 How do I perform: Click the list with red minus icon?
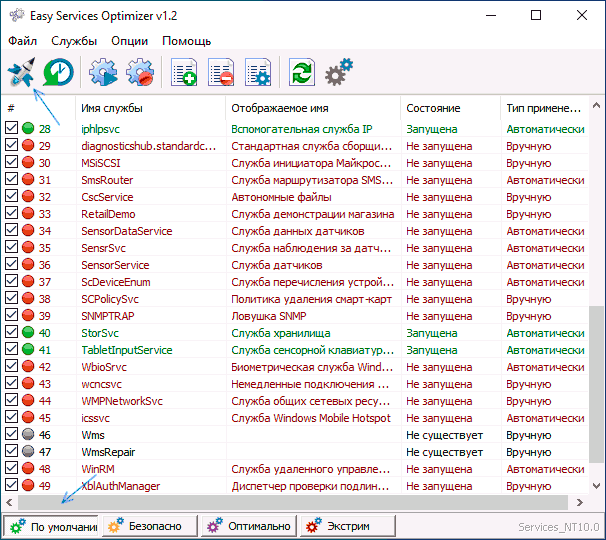[221, 72]
